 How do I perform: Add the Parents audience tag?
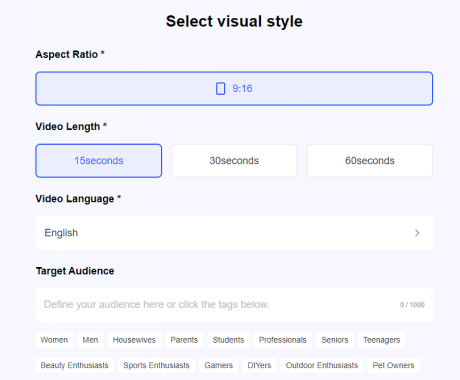184,340
